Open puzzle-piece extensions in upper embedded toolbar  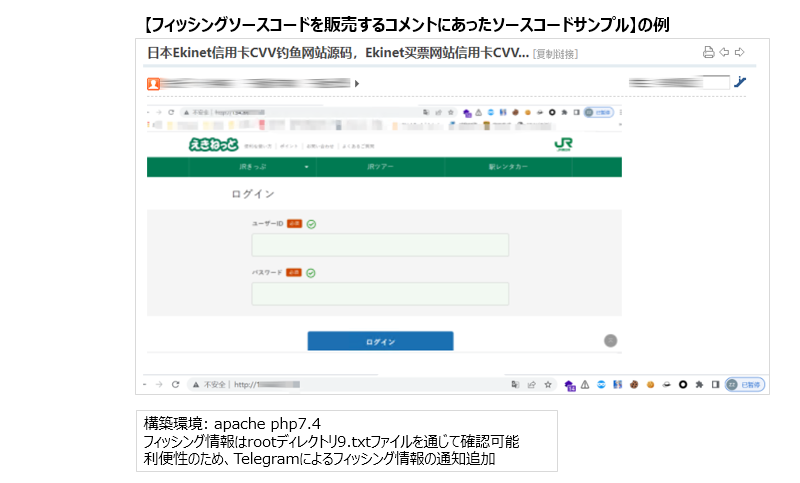564,112
